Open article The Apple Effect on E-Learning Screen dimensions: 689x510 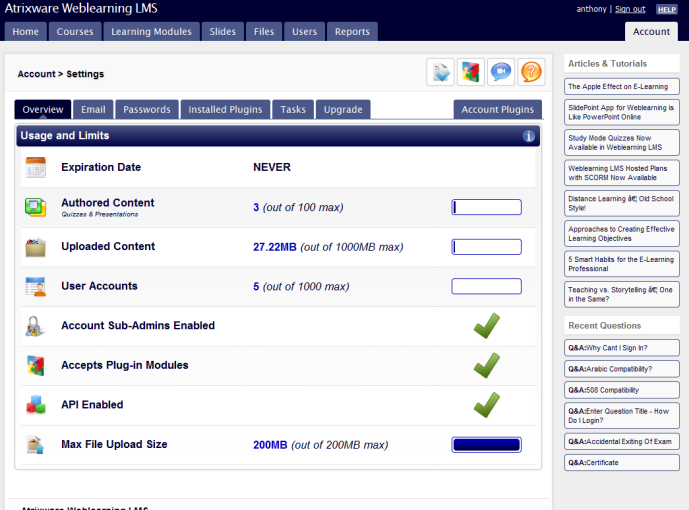click(x=622, y=87)
